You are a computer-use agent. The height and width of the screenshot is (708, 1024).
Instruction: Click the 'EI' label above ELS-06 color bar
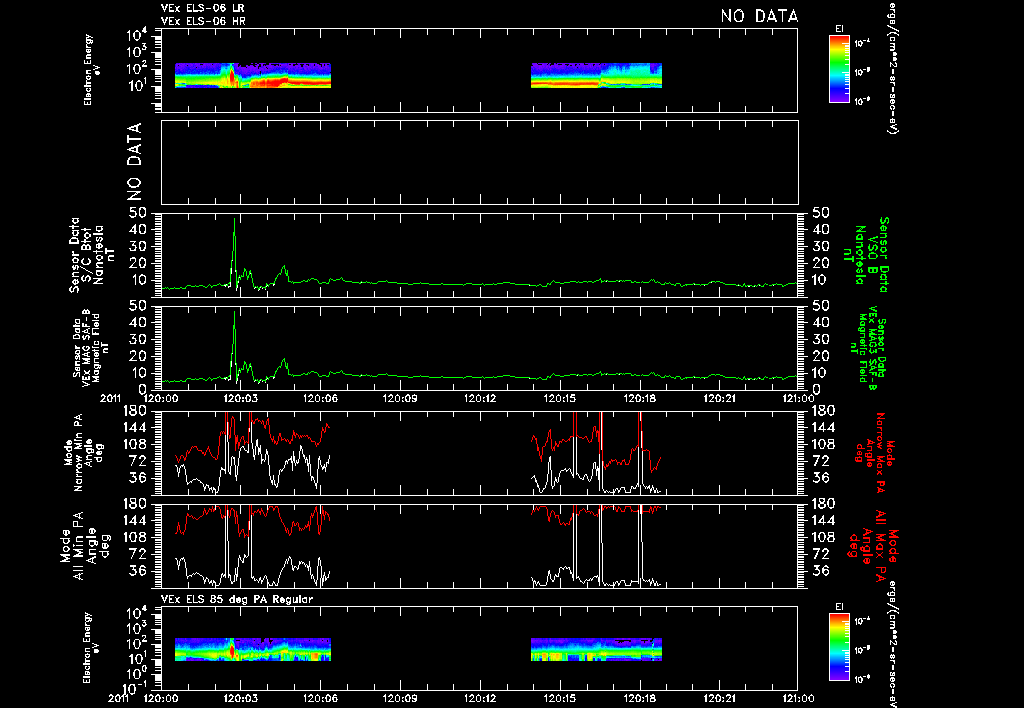pos(839,29)
